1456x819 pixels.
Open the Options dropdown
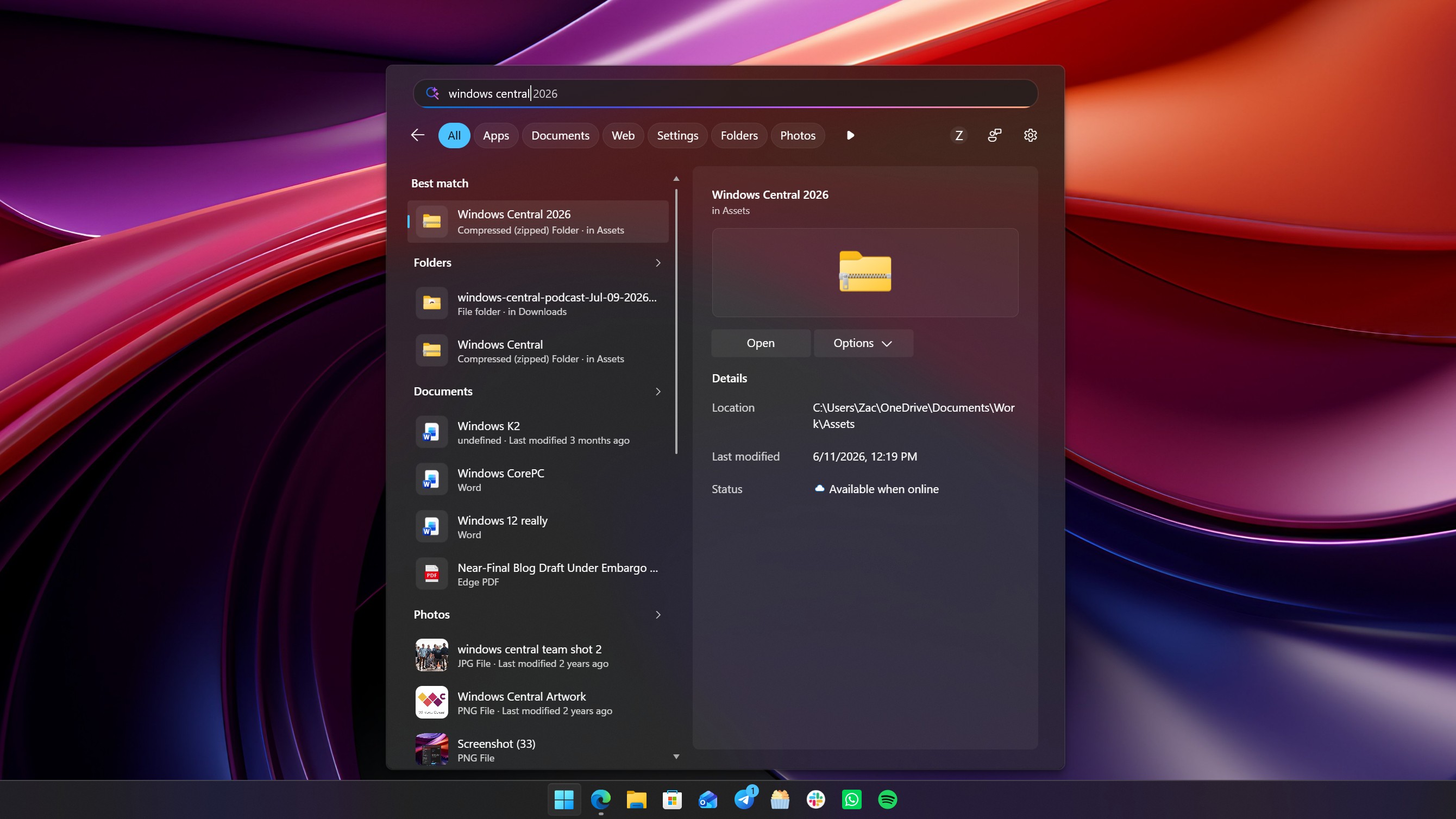863,343
